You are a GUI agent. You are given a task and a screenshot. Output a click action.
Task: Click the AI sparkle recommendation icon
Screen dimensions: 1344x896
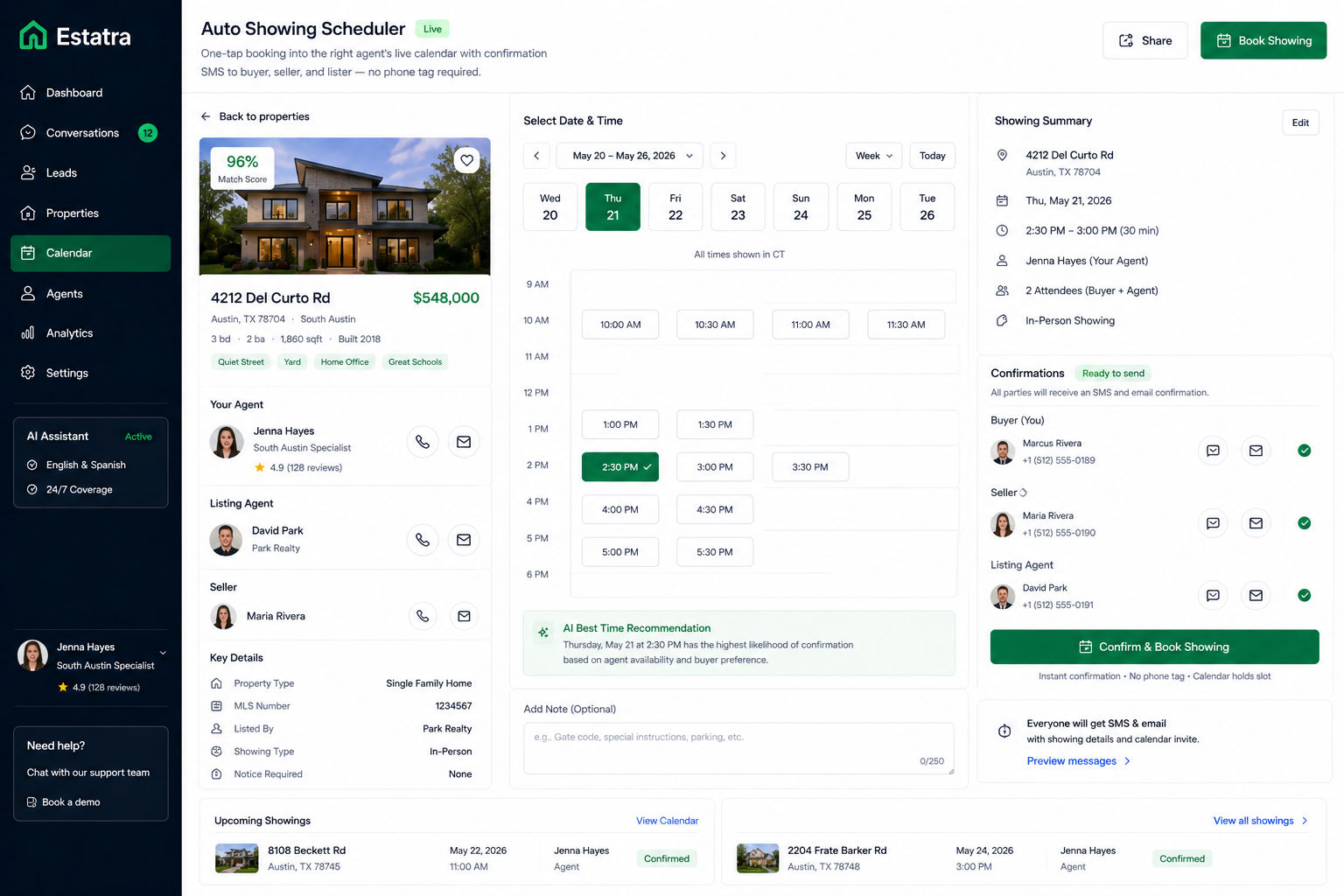[x=543, y=632]
